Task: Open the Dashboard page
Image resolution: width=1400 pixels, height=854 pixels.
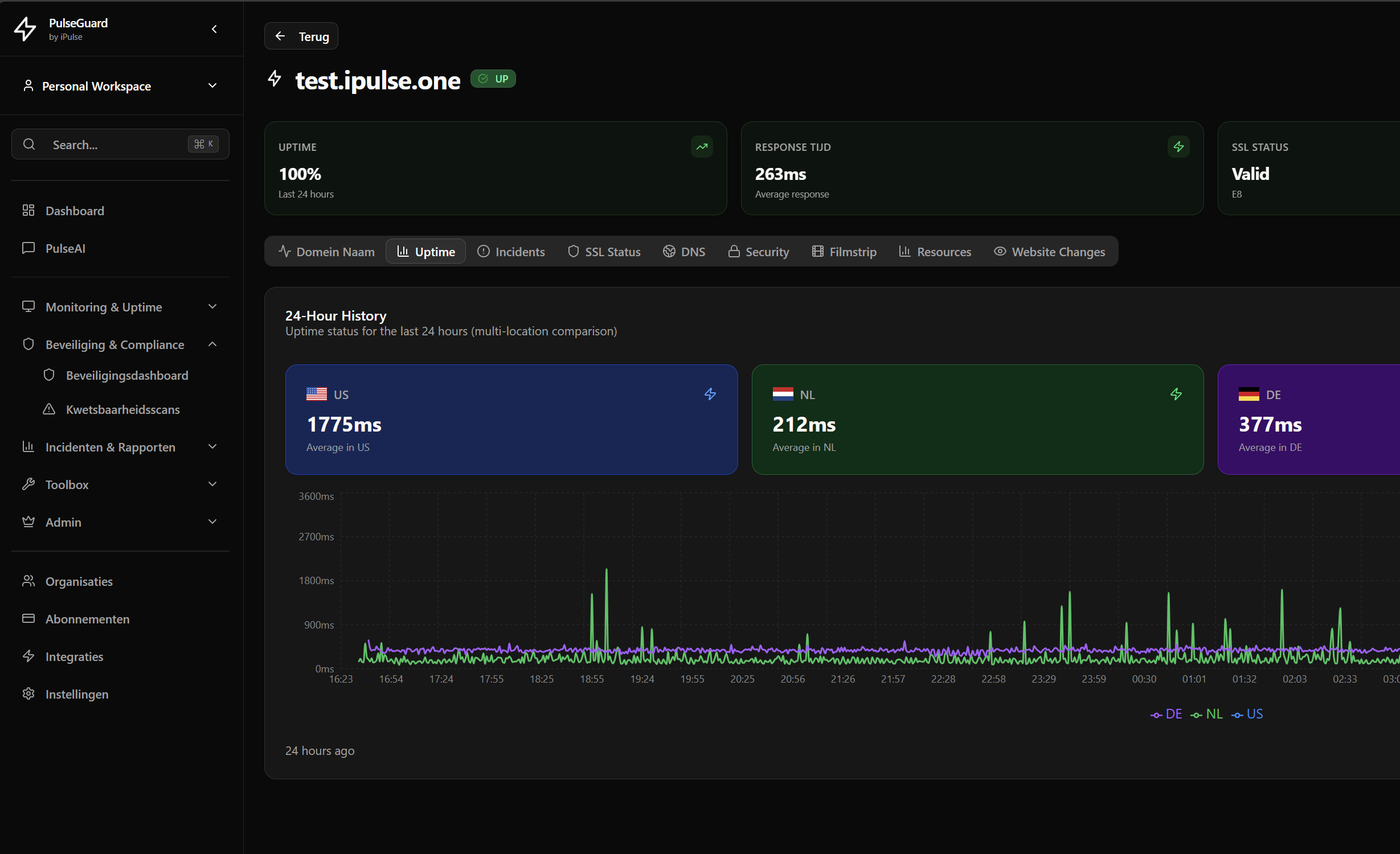Action: point(121,211)
